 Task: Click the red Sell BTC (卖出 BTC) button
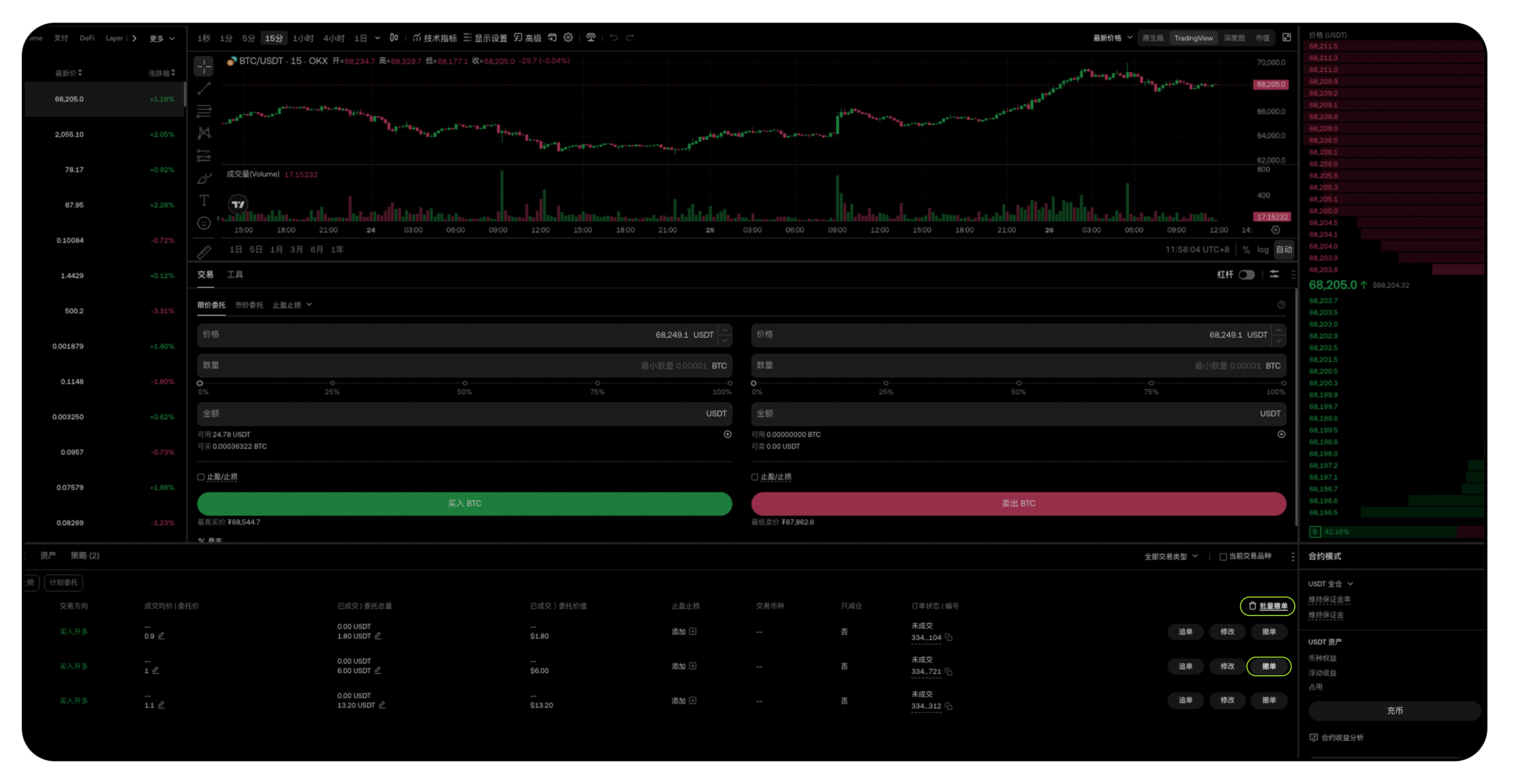tap(1018, 504)
